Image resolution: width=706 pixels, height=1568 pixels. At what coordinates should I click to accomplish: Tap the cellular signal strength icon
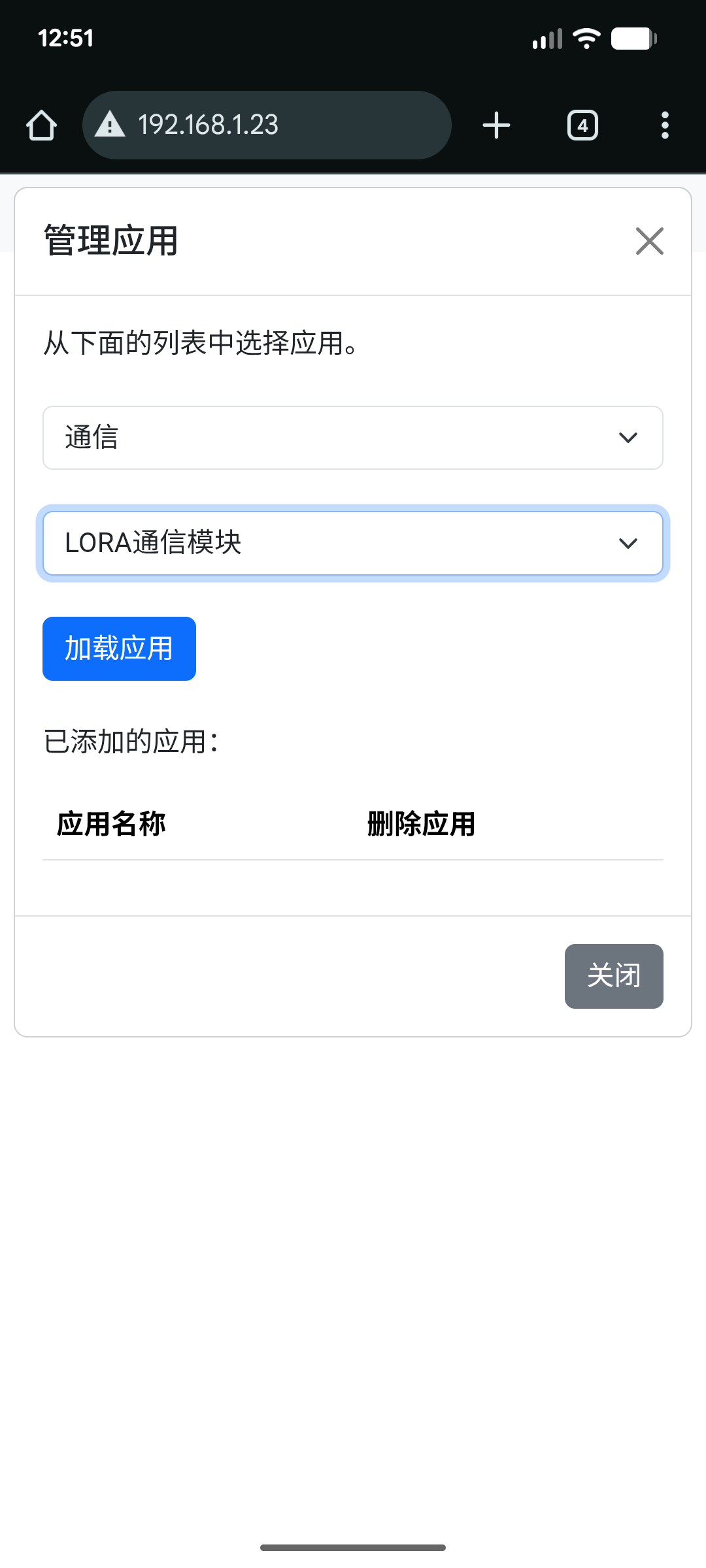click(547, 39)
